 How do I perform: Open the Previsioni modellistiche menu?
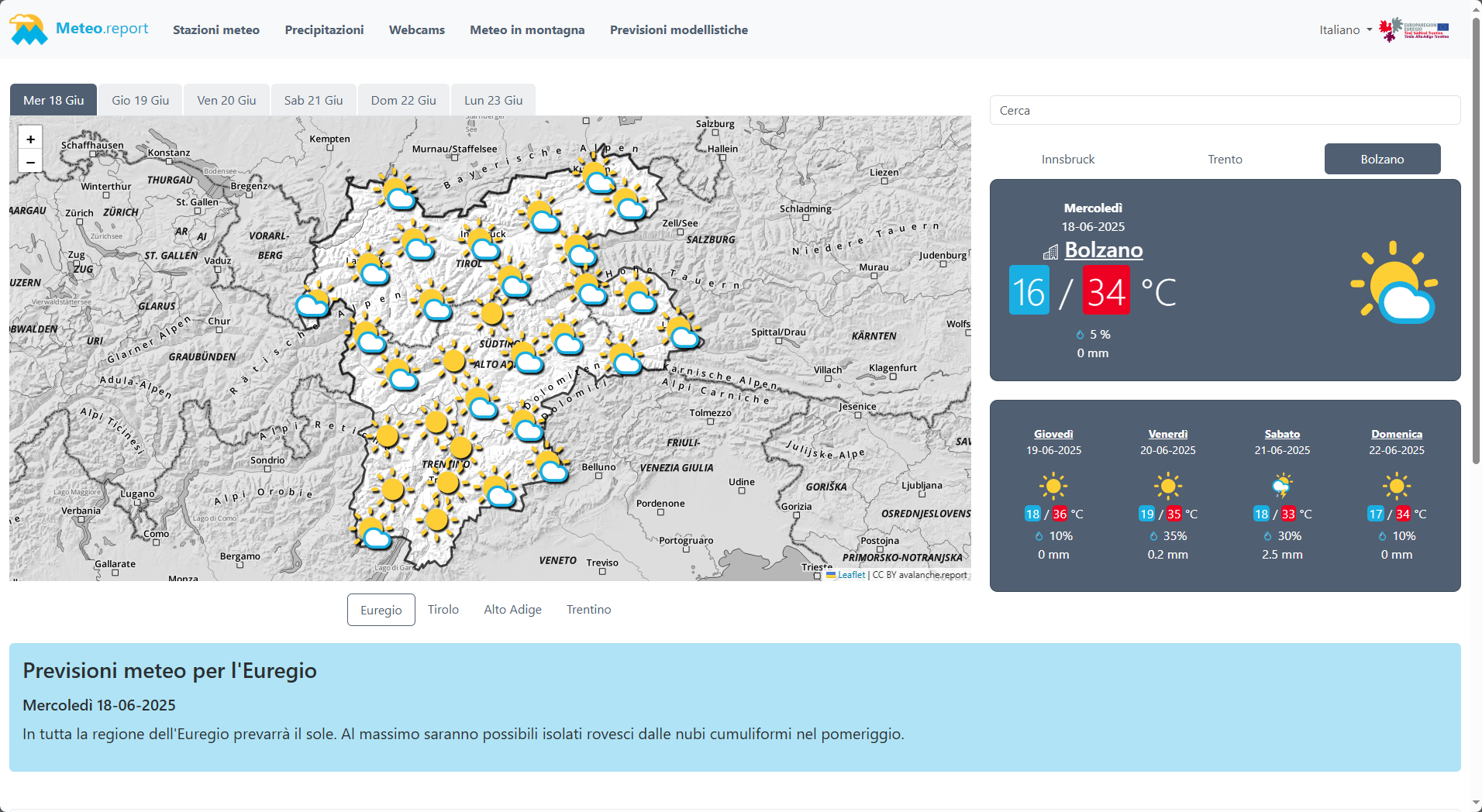pyautogui.click(x=678, y=29)
